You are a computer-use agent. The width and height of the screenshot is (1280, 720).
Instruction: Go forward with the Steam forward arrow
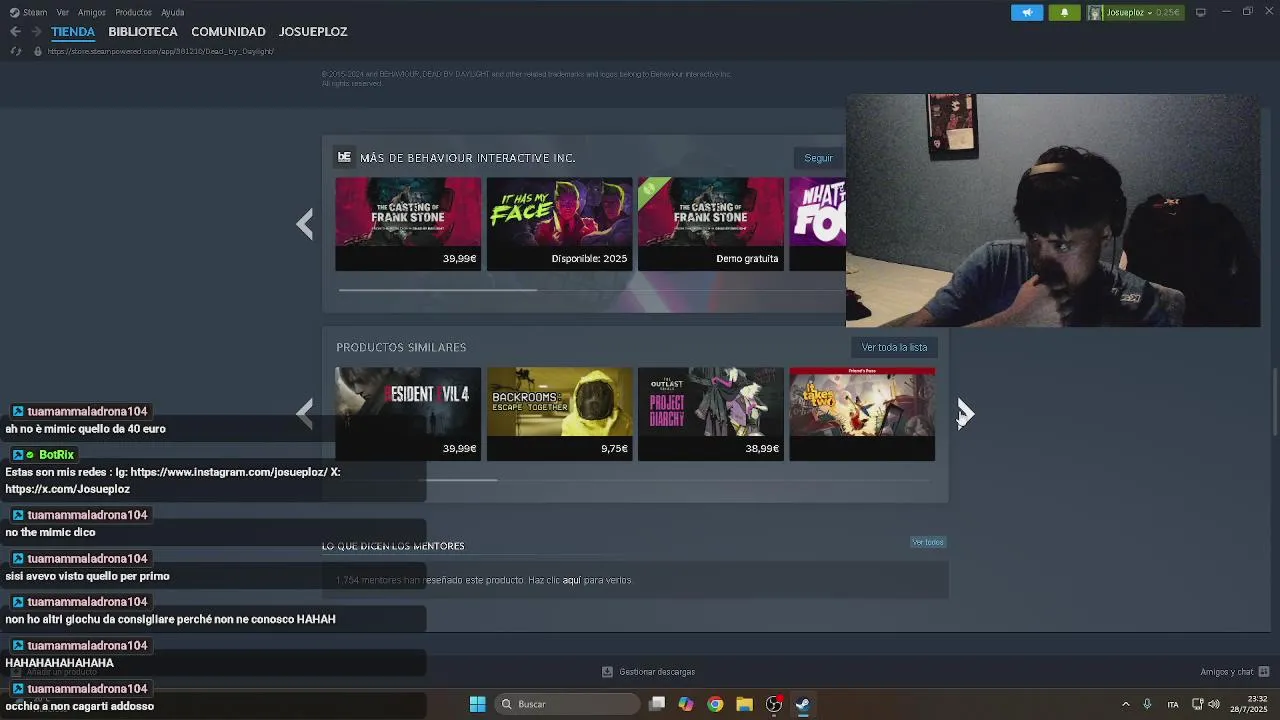(x=36, y=32)
